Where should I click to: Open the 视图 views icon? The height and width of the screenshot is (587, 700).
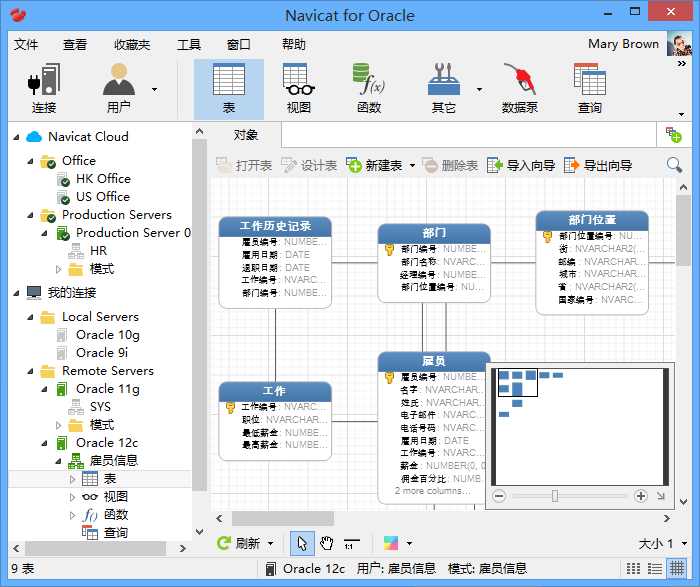[299, 89]
